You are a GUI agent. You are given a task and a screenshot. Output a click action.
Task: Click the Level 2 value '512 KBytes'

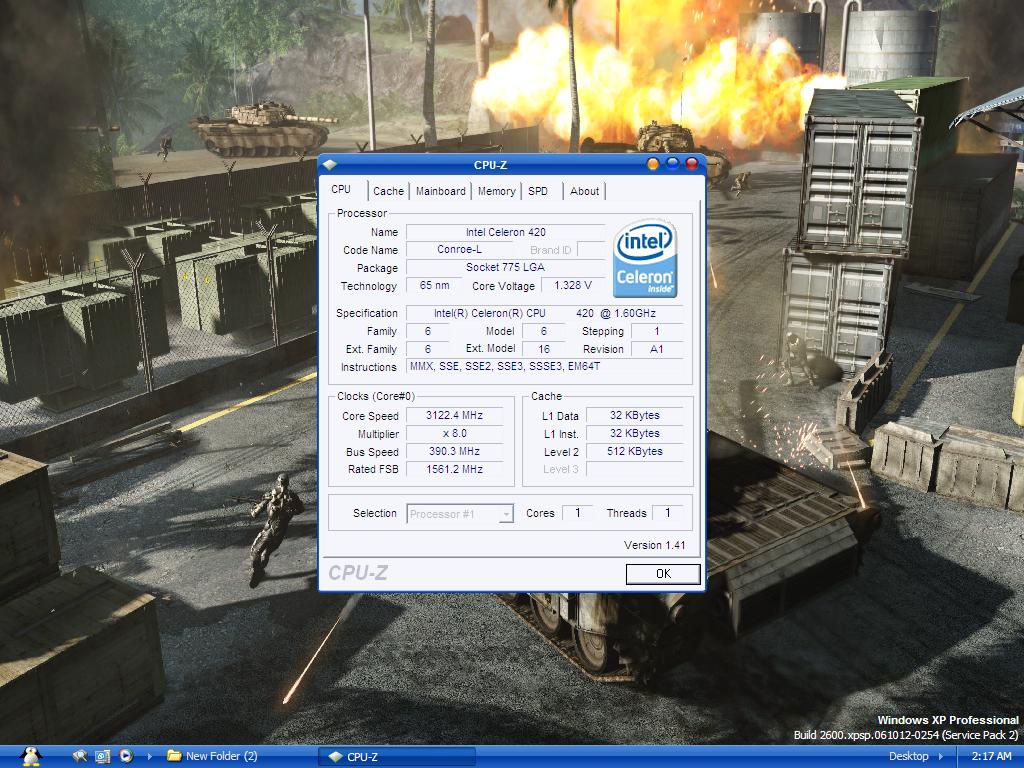635,452
